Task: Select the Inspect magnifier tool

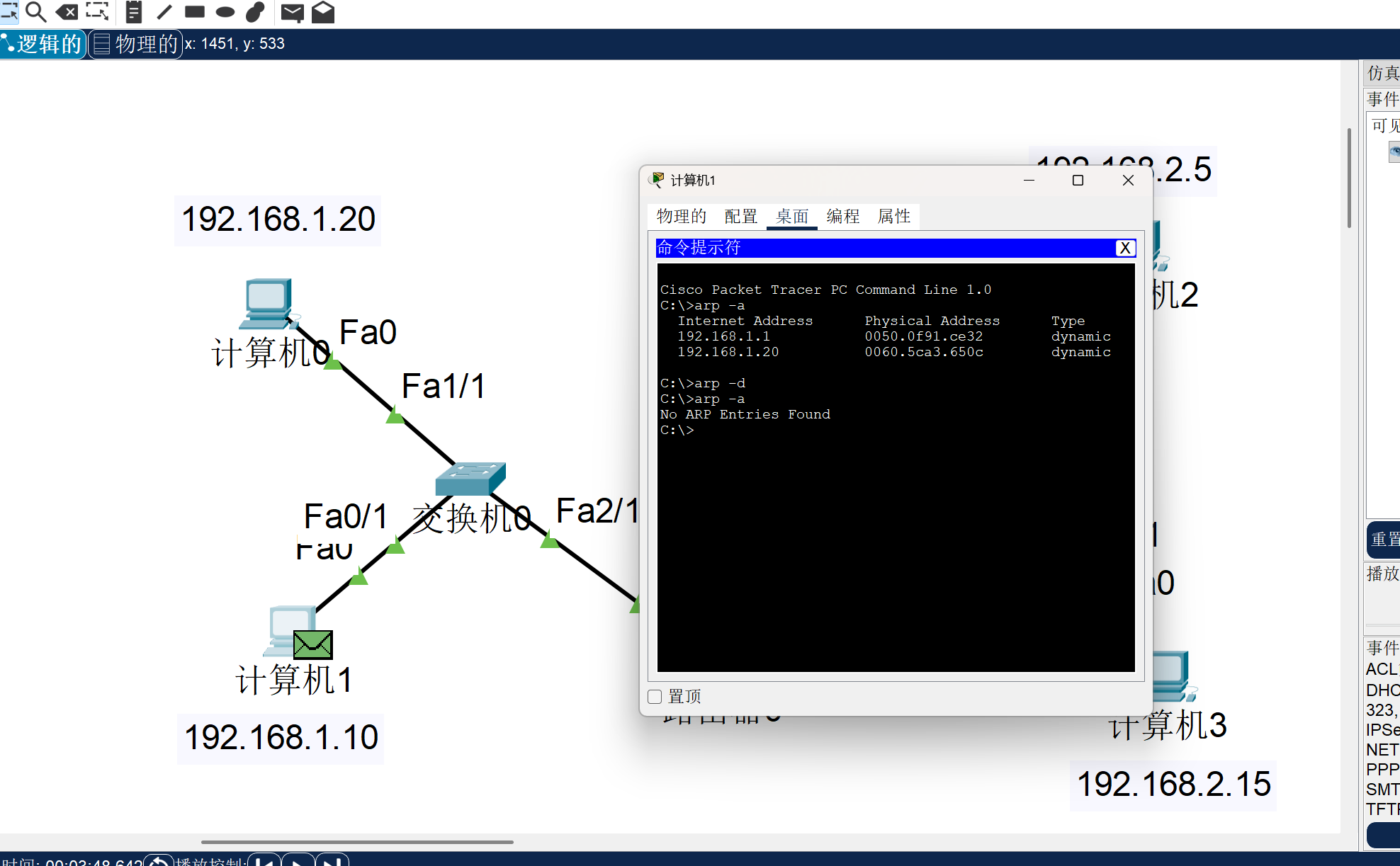Action: [35, 11]
